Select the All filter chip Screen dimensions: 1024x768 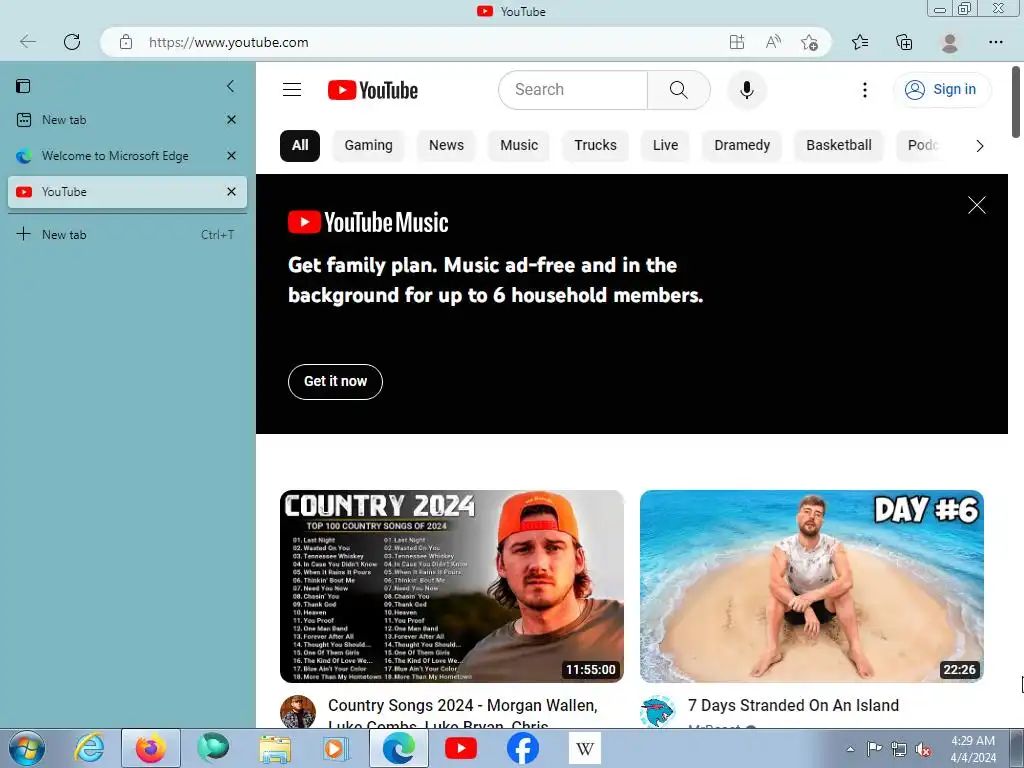point(300,146)
